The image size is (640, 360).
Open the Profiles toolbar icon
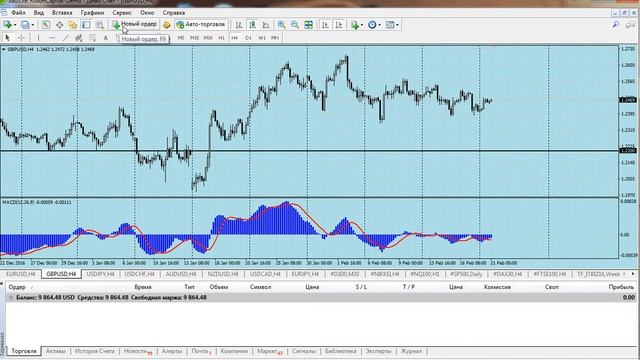(x=25, y=25)
